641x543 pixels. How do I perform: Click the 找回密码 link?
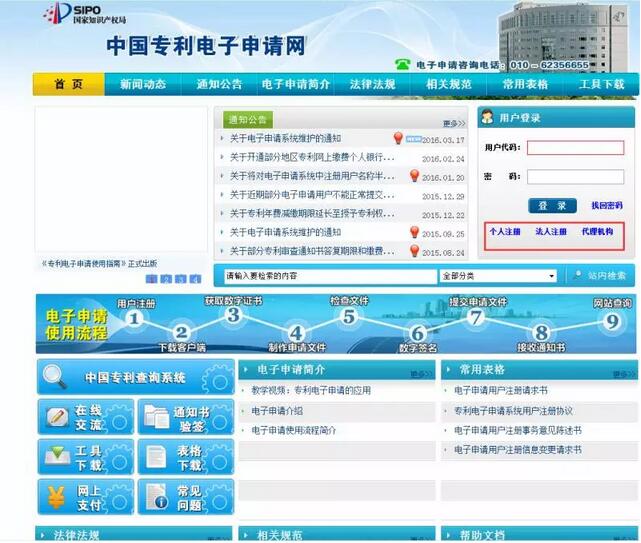click(607, 205)
